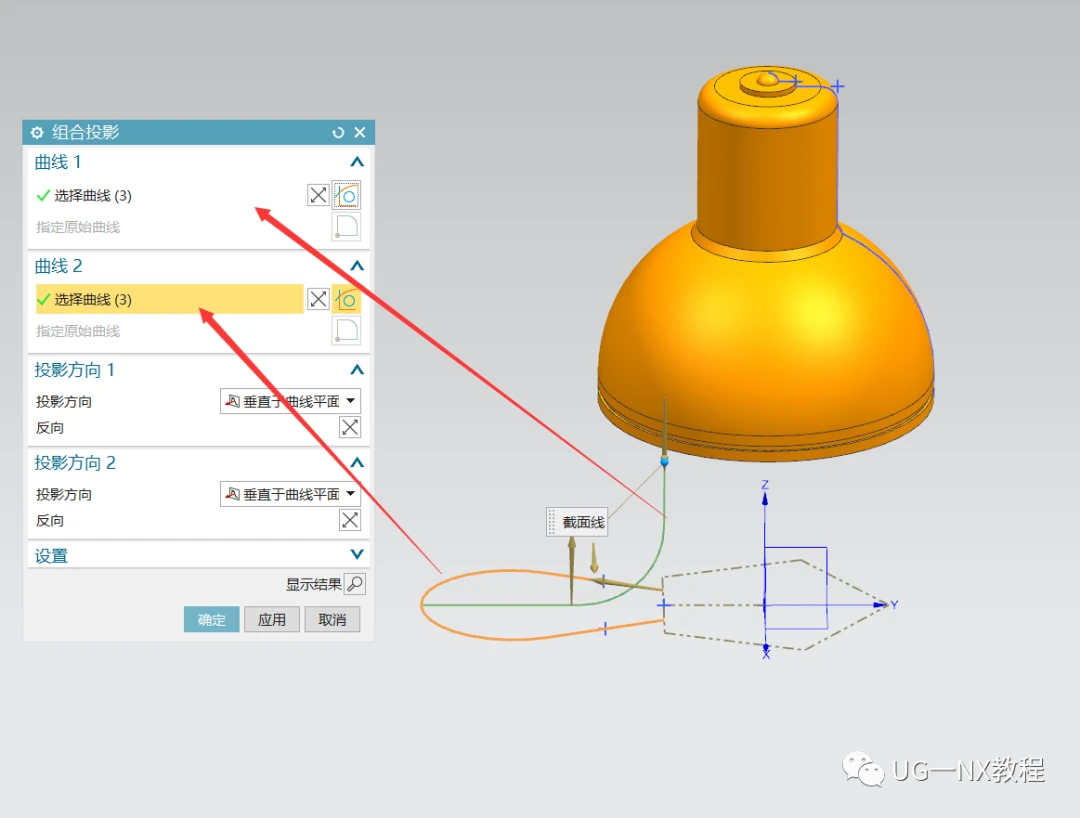
Task: Toggle 反向 under 投影方向 1
Action: (350, 427)
